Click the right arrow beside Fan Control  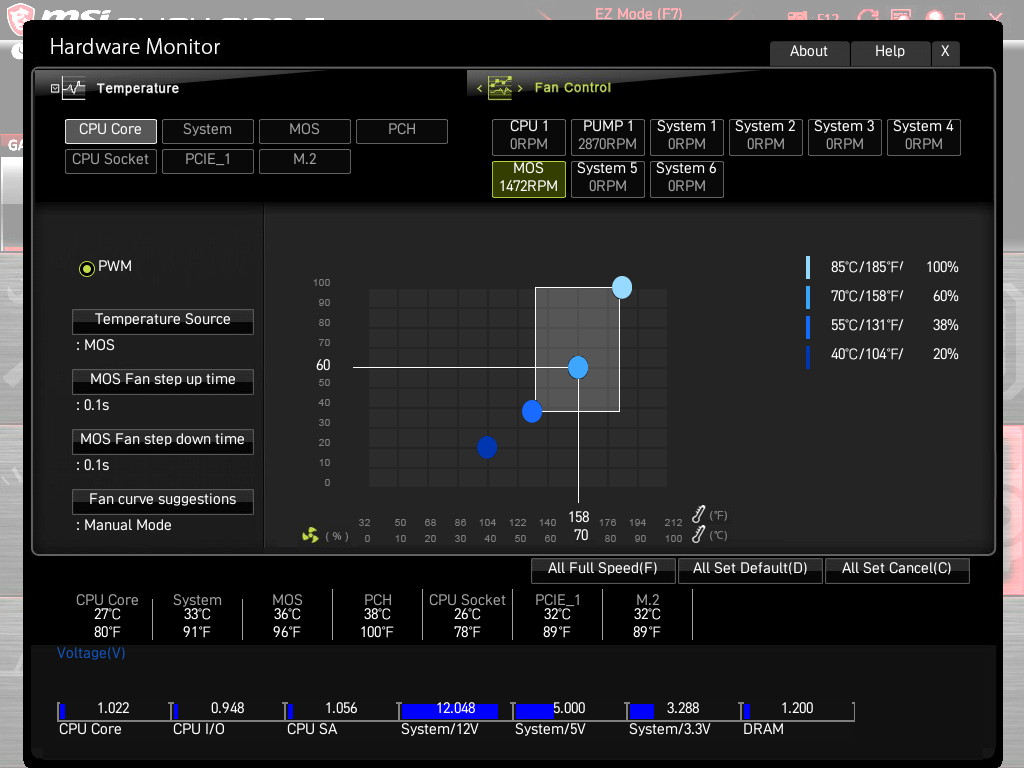(x=520, y=88)
